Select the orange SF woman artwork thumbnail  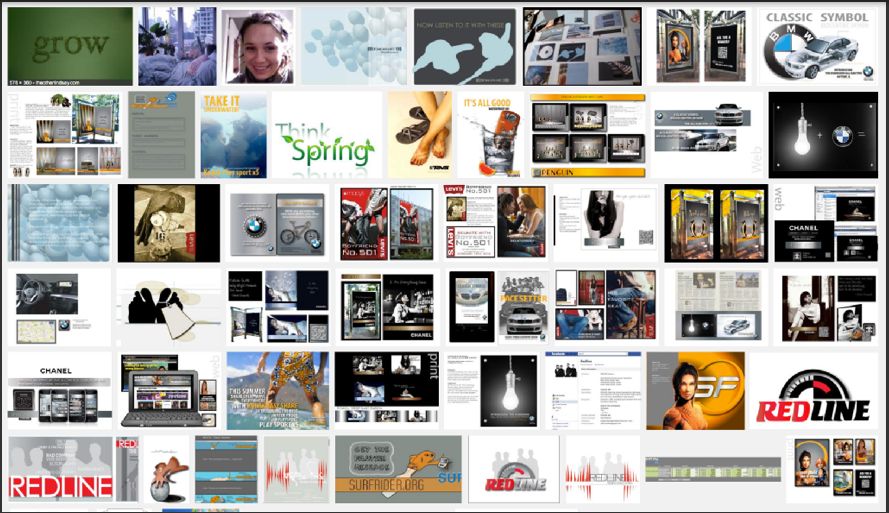[696, 391]
